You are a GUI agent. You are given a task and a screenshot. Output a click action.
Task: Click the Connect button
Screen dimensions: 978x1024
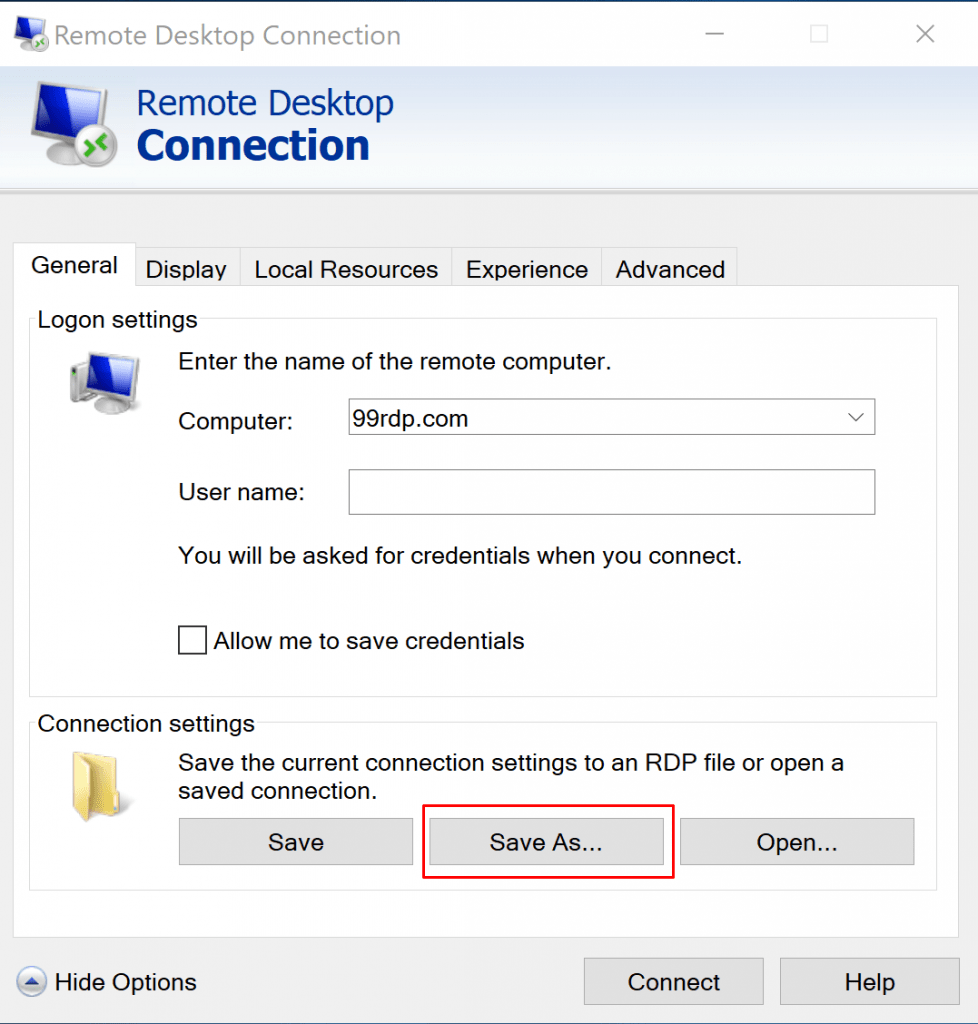674,982
